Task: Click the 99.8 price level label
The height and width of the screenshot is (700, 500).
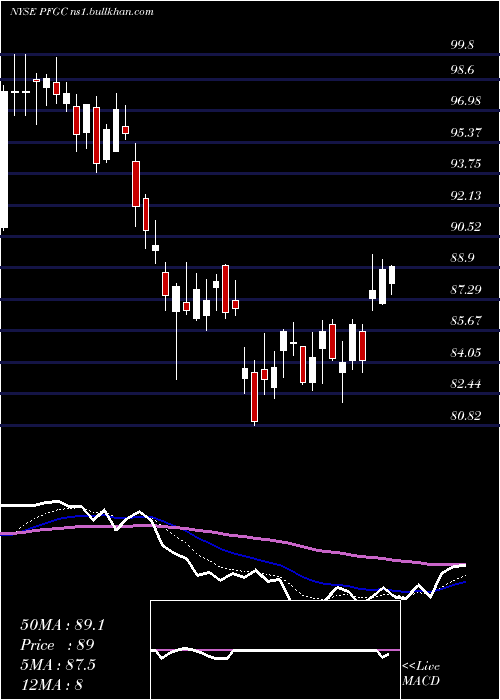Action: click(463, 44)
